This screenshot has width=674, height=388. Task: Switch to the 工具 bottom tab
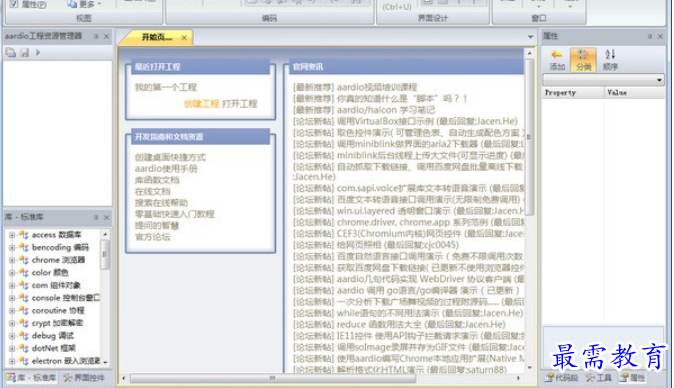[599, 378]
